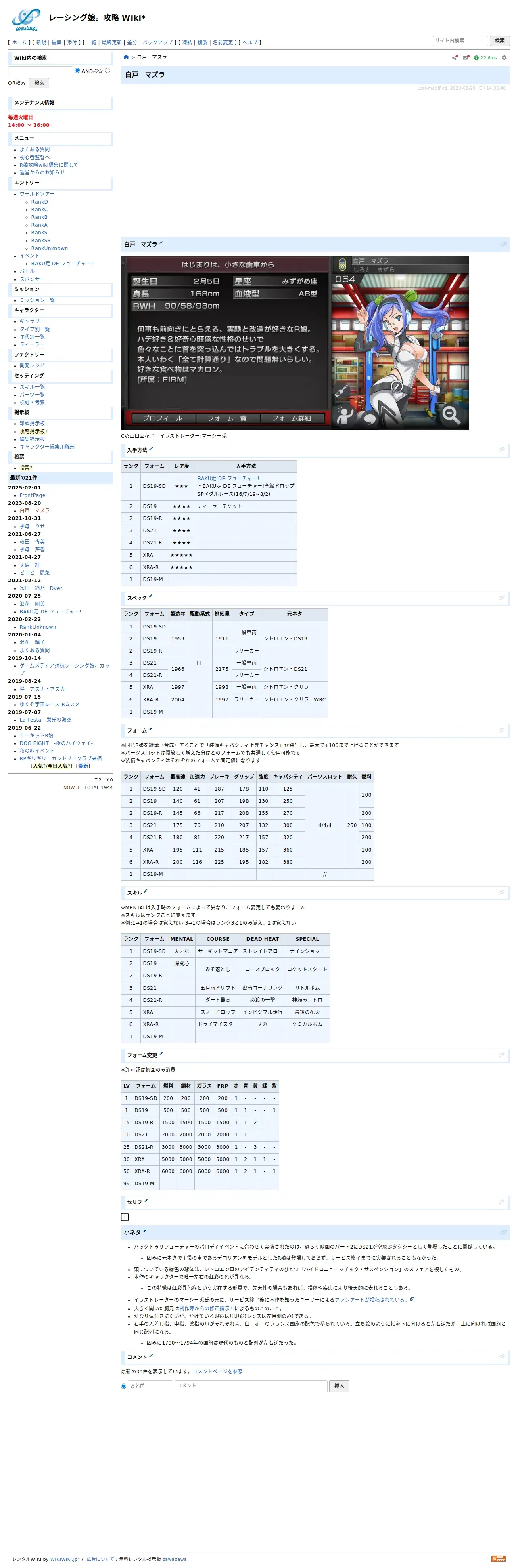Viewport: 518px width, 1568px height.
Task: Click the anchor link icon of 入手方法 section
Action: coord(501,450)
